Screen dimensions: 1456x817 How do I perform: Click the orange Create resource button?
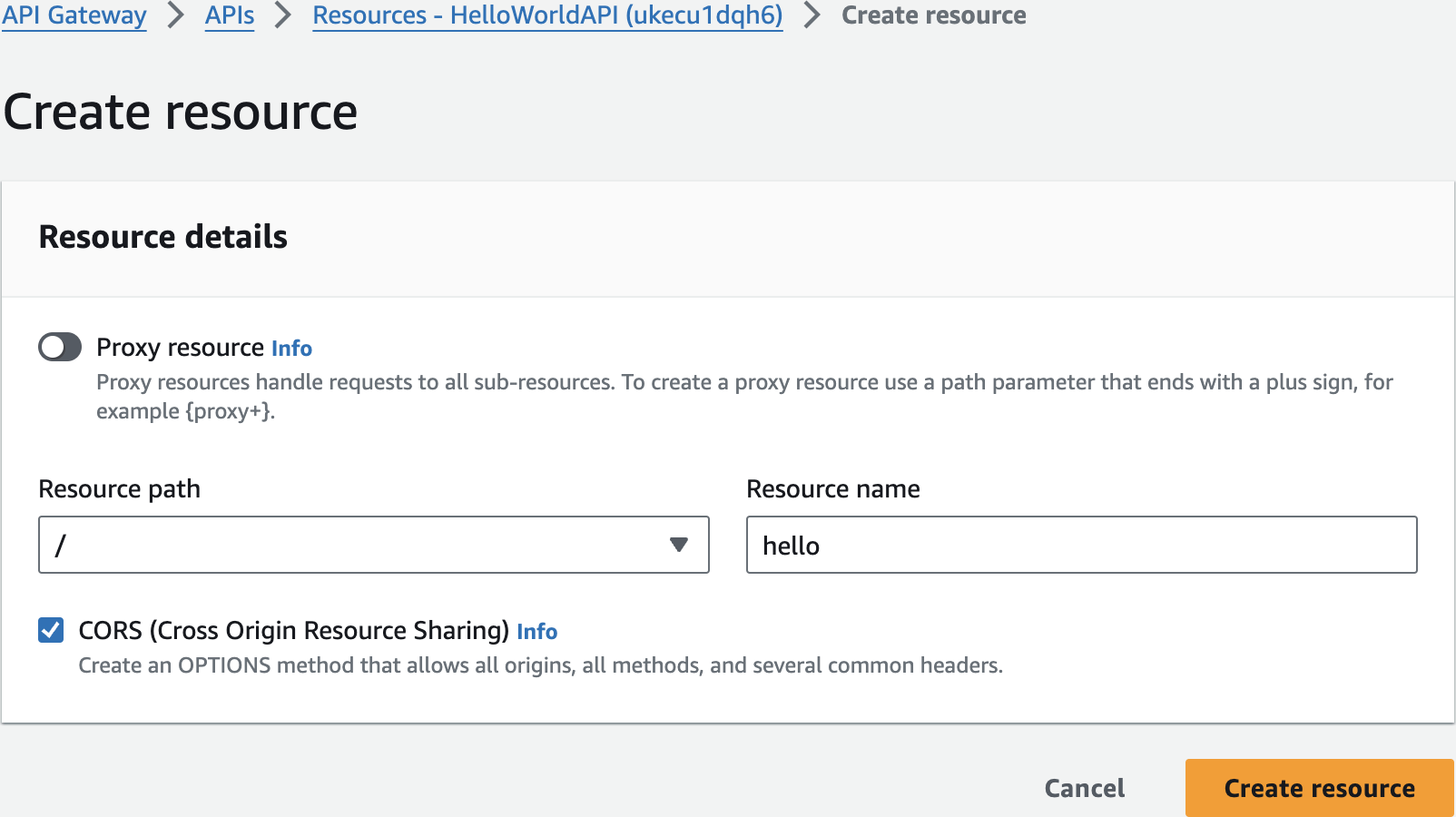coord(1318,788)
